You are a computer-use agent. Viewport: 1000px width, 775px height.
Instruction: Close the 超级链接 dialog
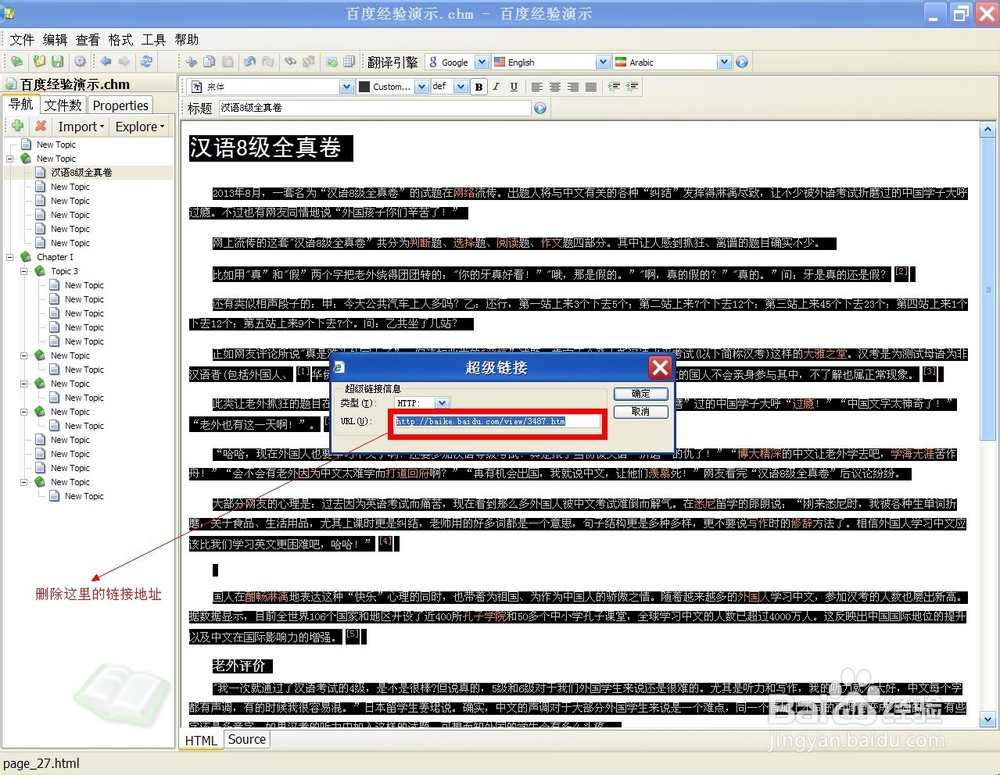[x=660, y=367]
